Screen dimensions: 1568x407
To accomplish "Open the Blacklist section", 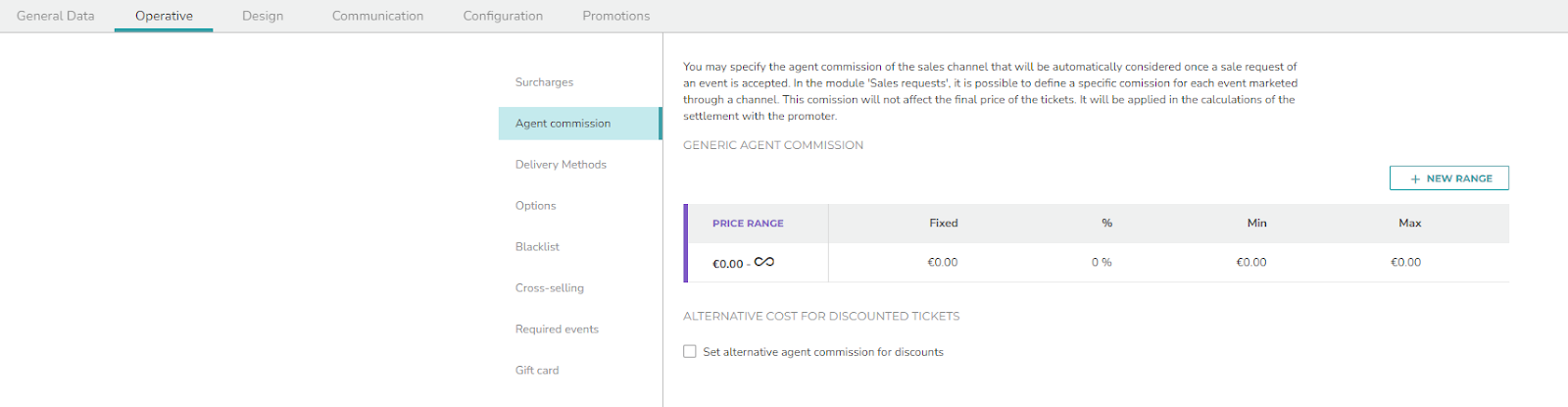I will [x=537, y=247].
